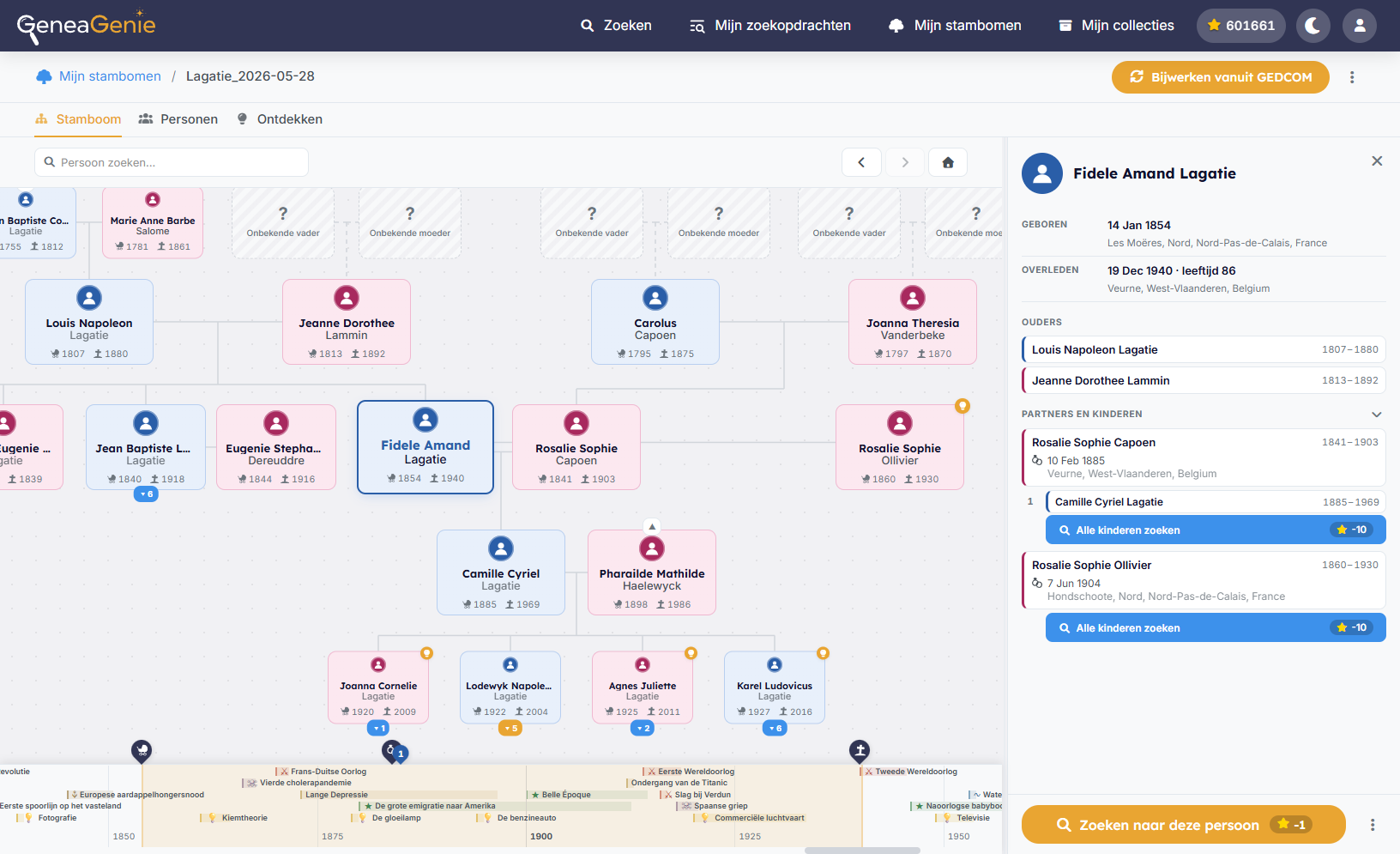Open Mijn zoekopdrachten in the top menu

770,26
